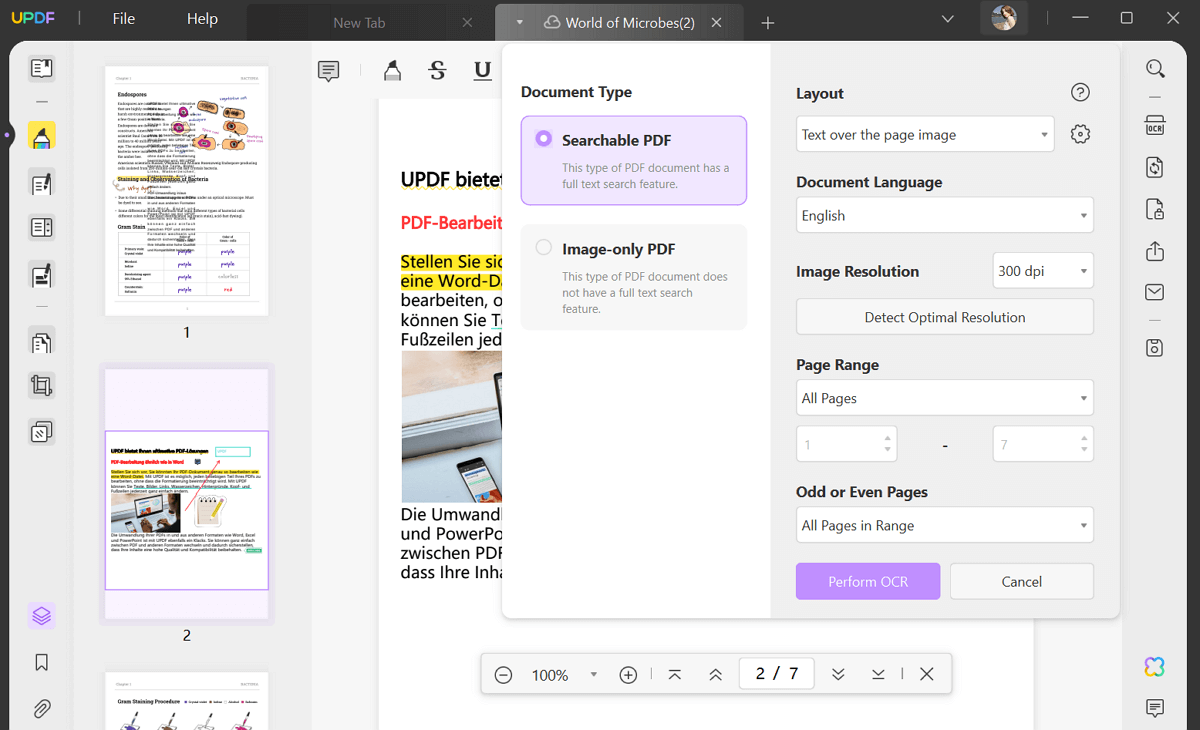Open the Protect PDF lock icon
The height and width of the screenshot is (730, 1200).
[x=1155, y=209]
